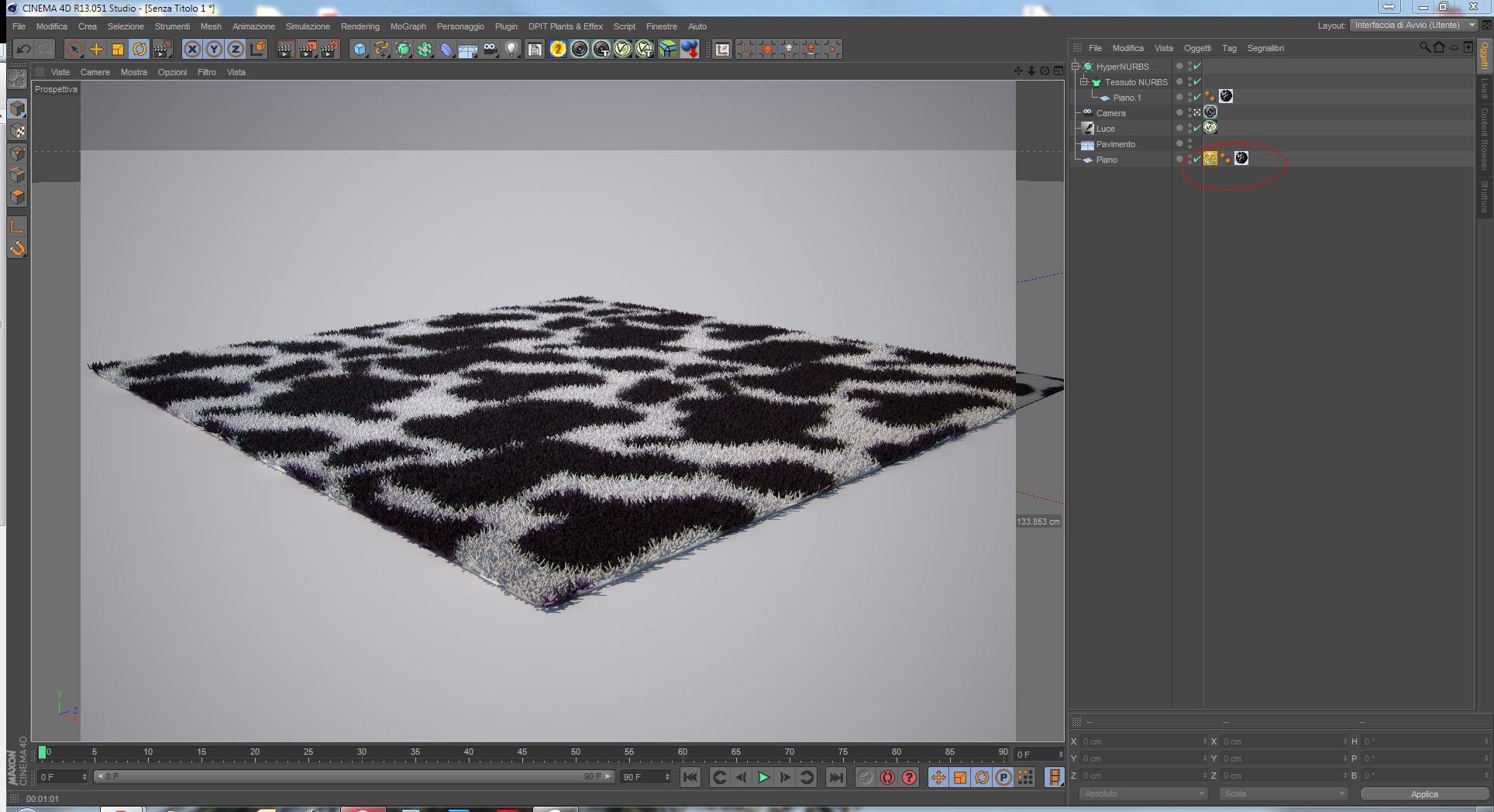Select the Move tool in the toolbar

click(96, 50)
